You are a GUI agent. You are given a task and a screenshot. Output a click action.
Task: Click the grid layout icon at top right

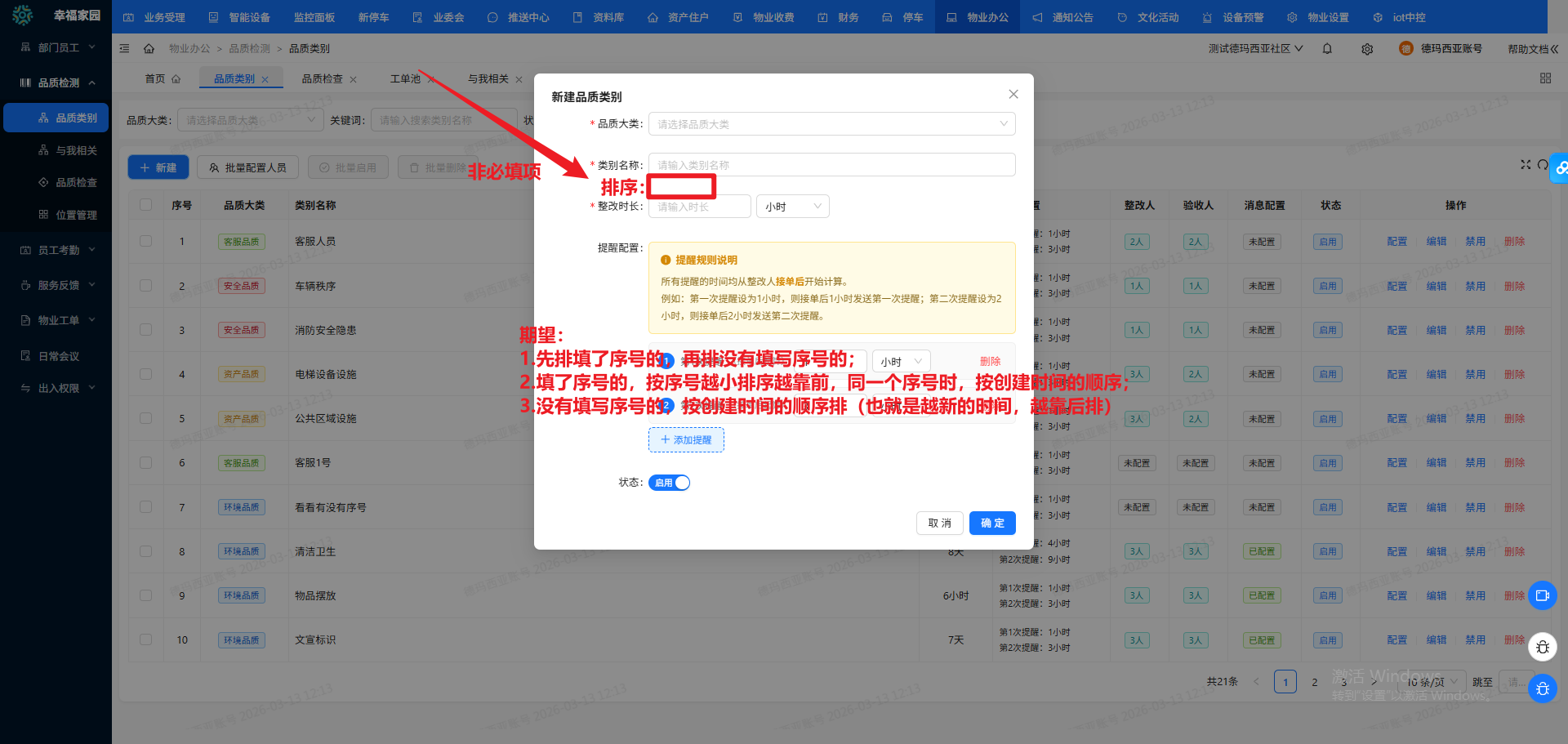1545,78
